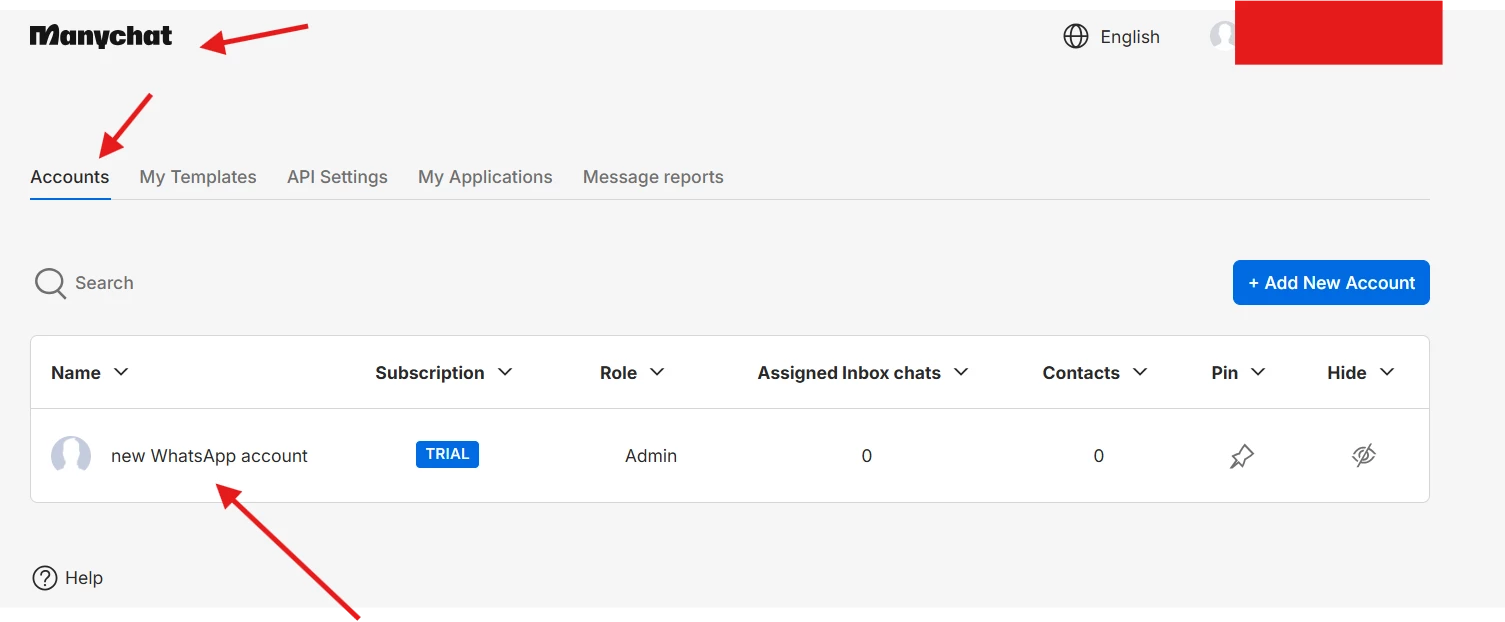
Task: Open the Role column dropdown
Action: (x=657, y=372)
